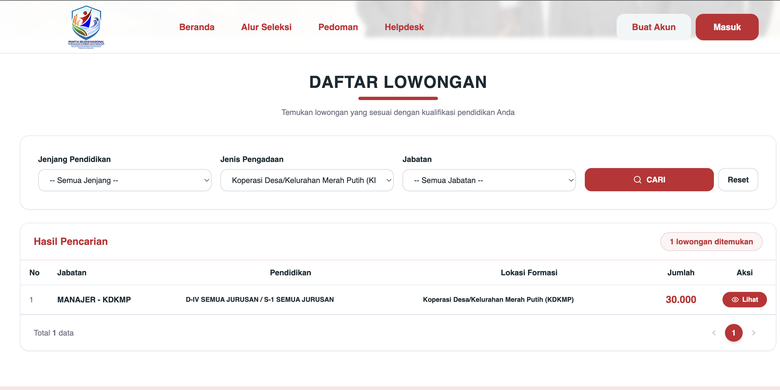The width and height of the screenshot is (780, 390).
Task: Click the Lihat button for MANAJER - KDKMP
Action: [745, 299]
